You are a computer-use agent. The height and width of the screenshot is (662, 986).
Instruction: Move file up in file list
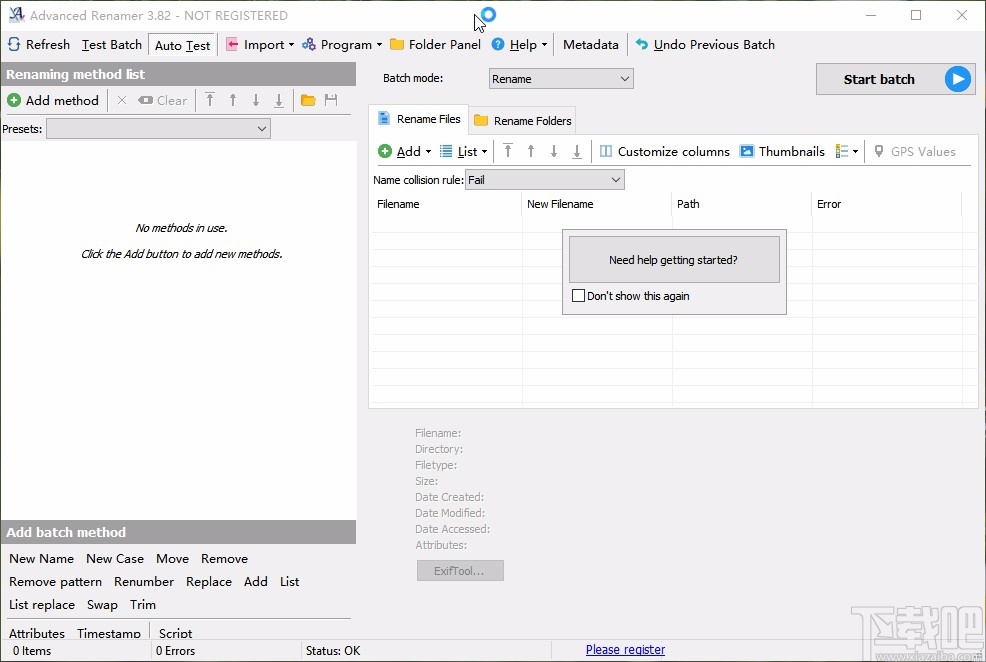[531, 152]
